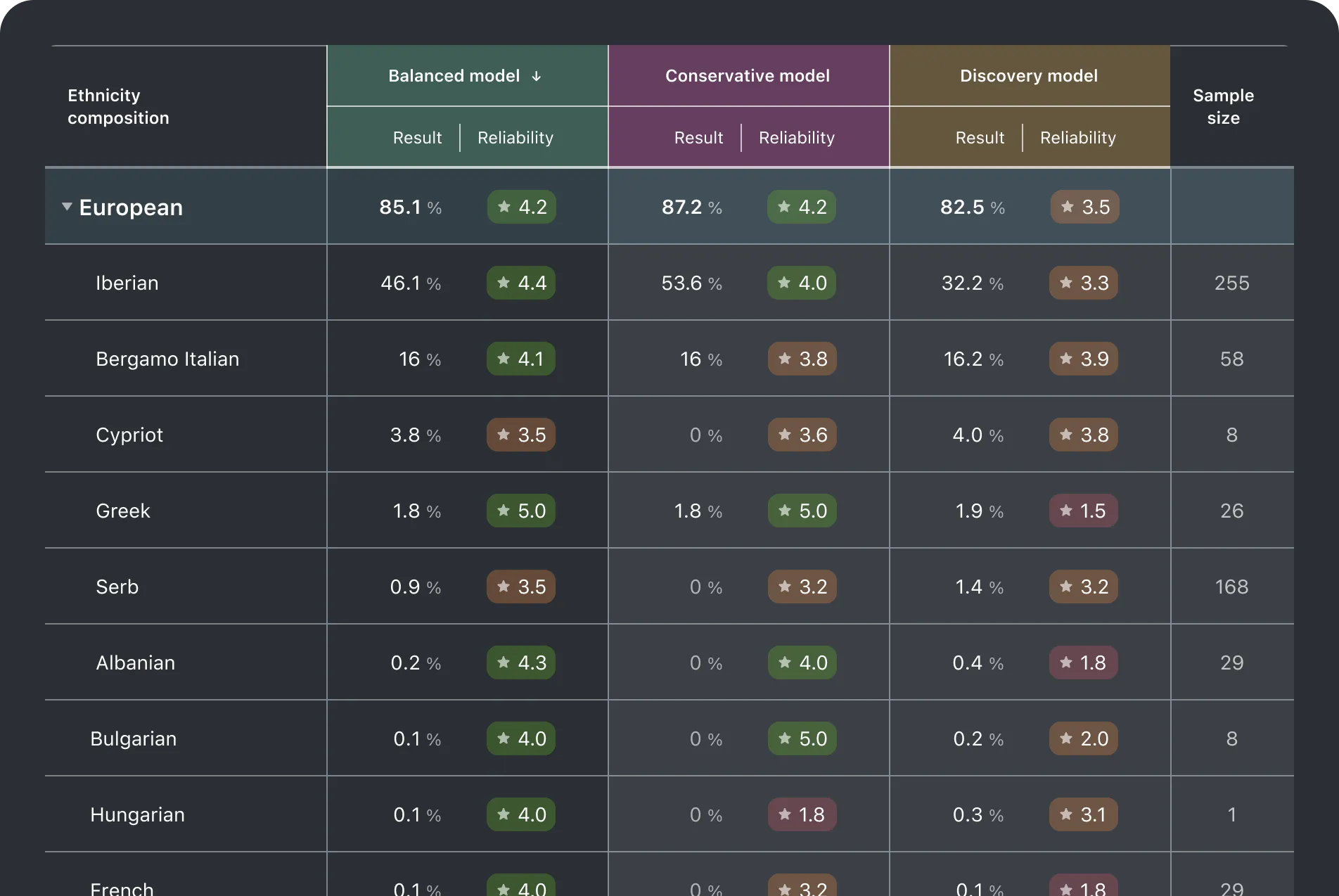Click Bulgarian conservative 5.0 star badge
The image size is (1339, 896).
click(x=802, y=738)
